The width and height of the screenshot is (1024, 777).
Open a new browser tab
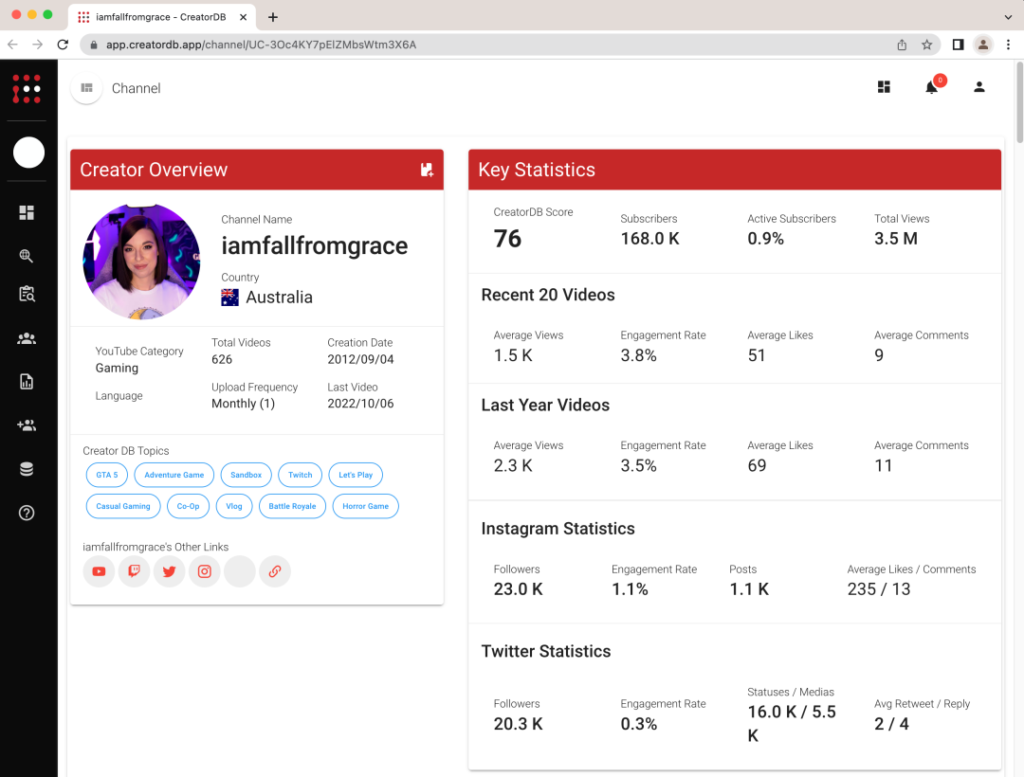tap(273, 17)
